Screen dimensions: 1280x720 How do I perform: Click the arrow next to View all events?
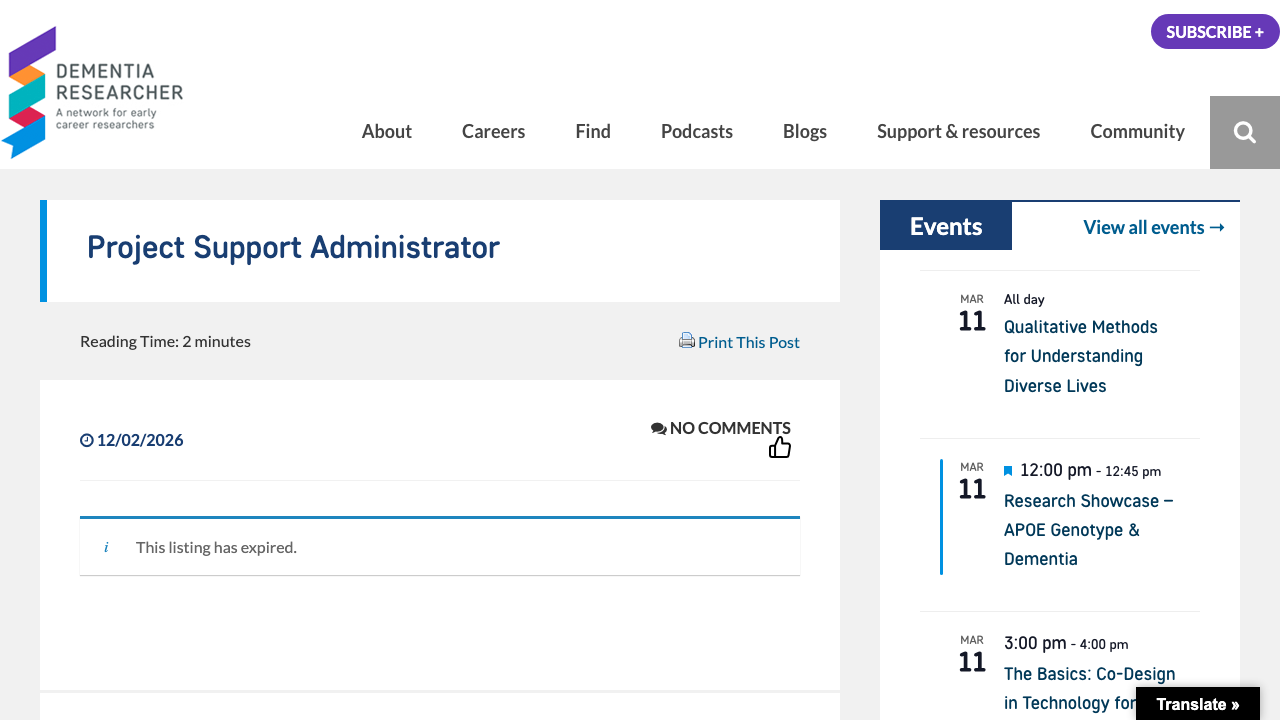pyautogui.click(x=1217, y=227)
